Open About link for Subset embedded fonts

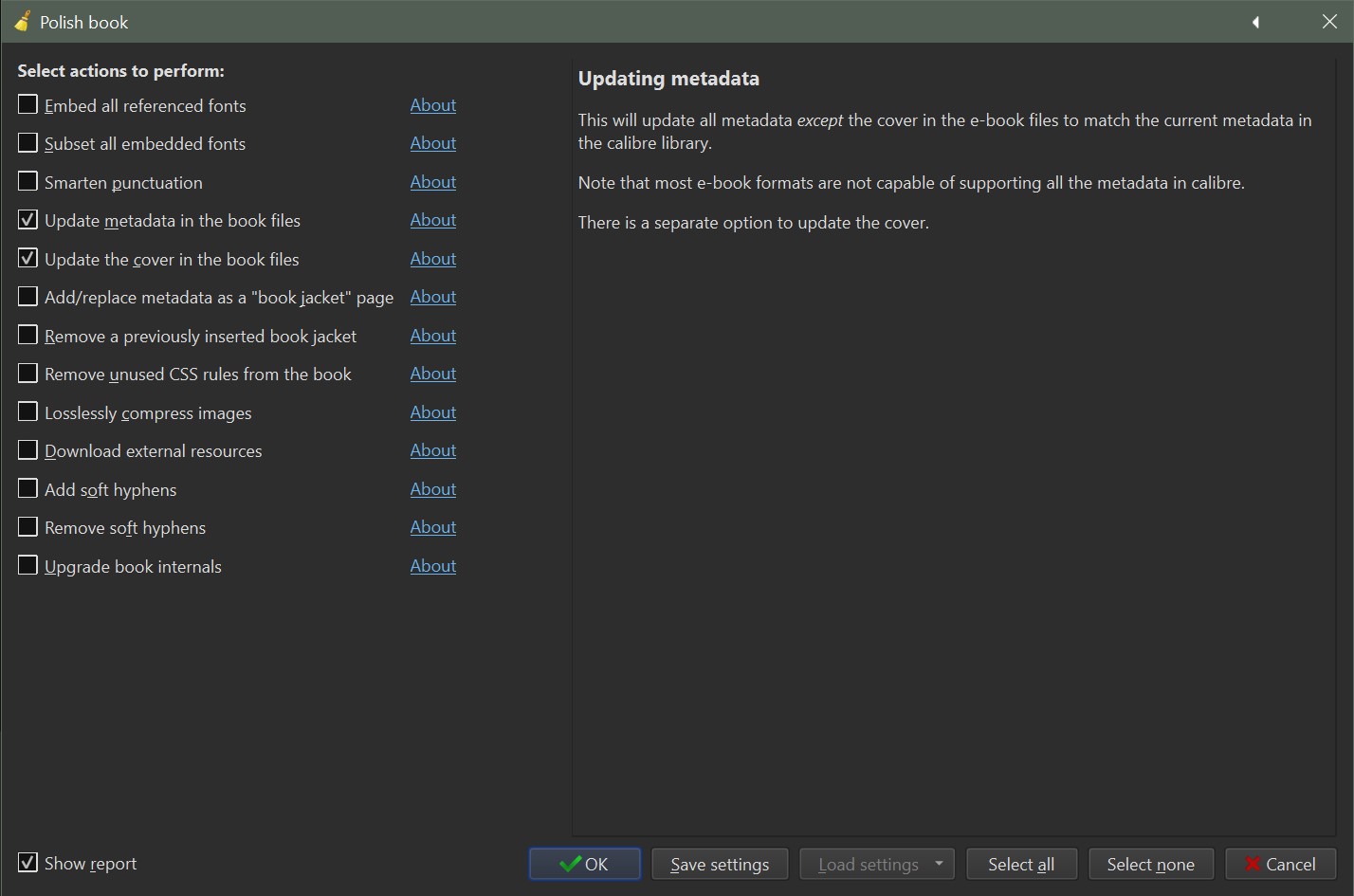tap(433, 143)
